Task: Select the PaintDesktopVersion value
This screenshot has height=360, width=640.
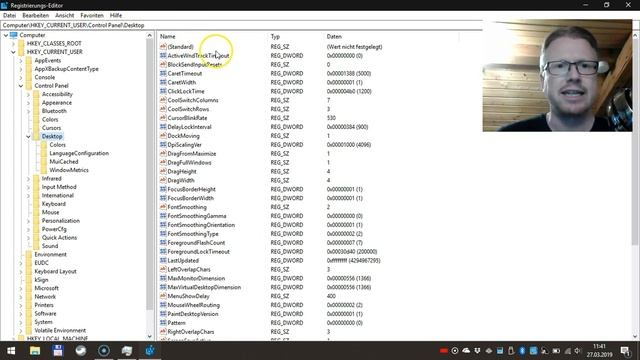Action: pos(193,314)
